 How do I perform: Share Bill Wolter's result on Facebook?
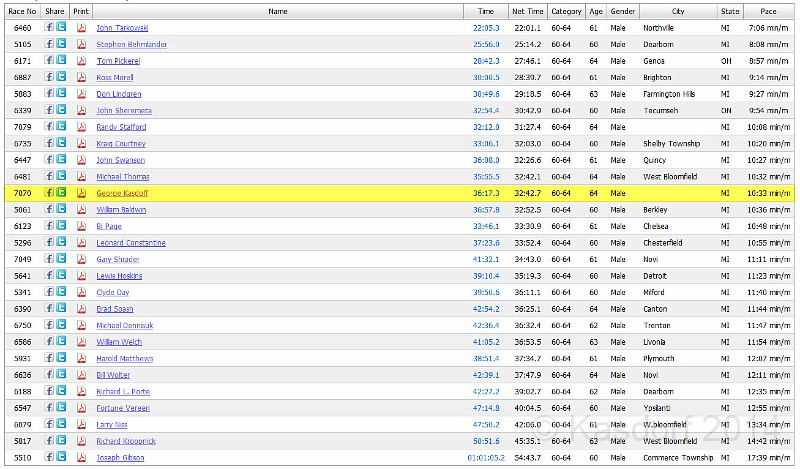point(50,374)
